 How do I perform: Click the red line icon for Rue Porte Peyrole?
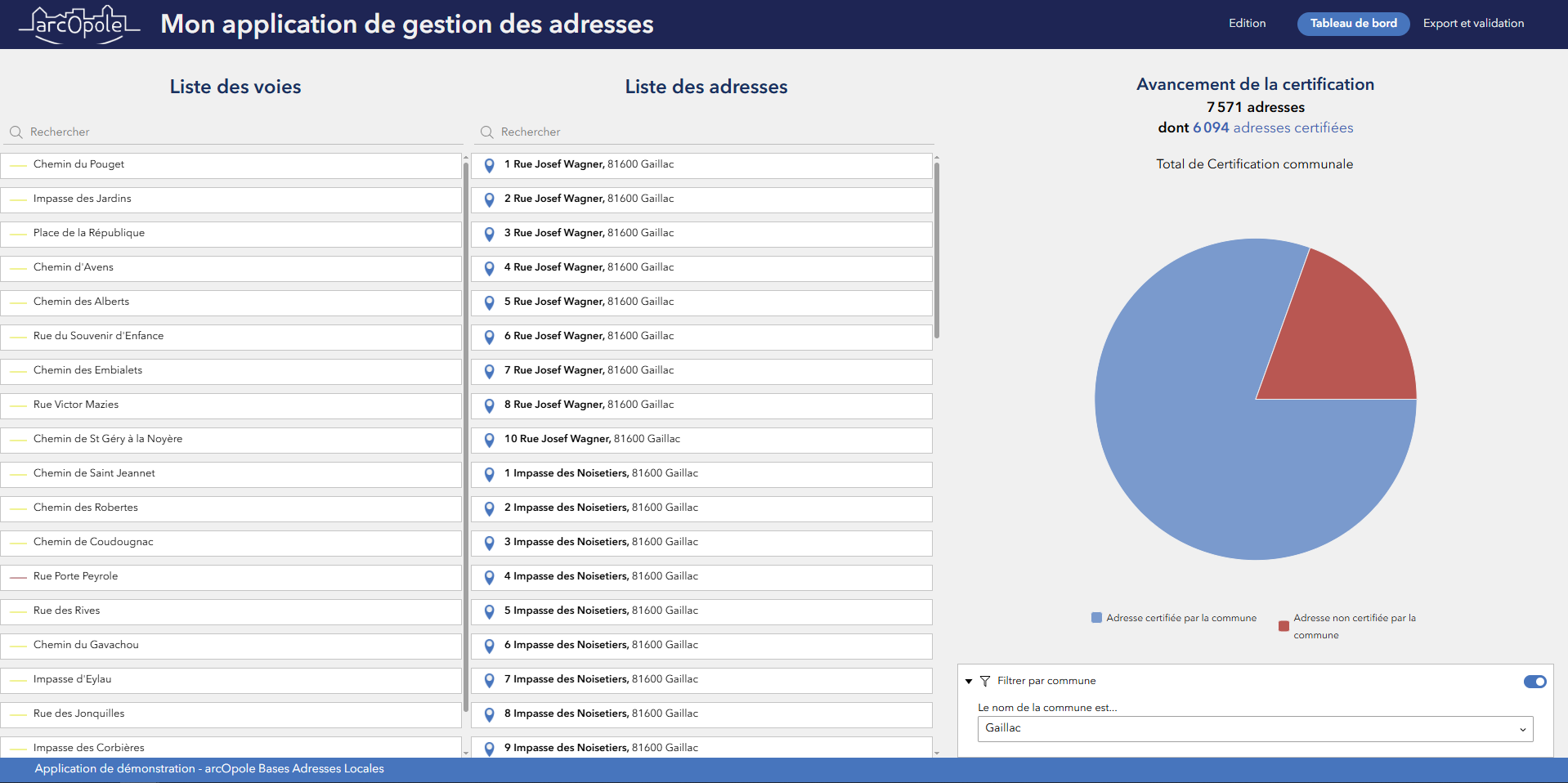pos(19,577)
